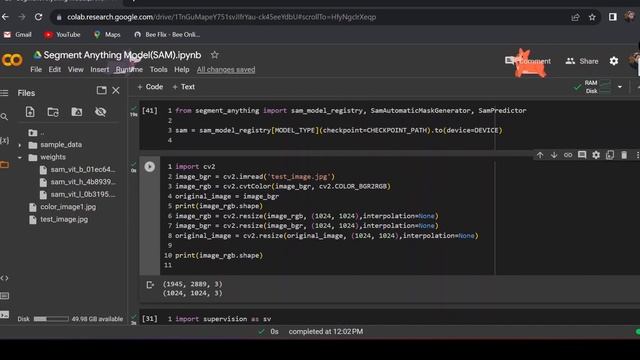Close the Files panel
The image size is (640, 360).
[x=116, y=90]
